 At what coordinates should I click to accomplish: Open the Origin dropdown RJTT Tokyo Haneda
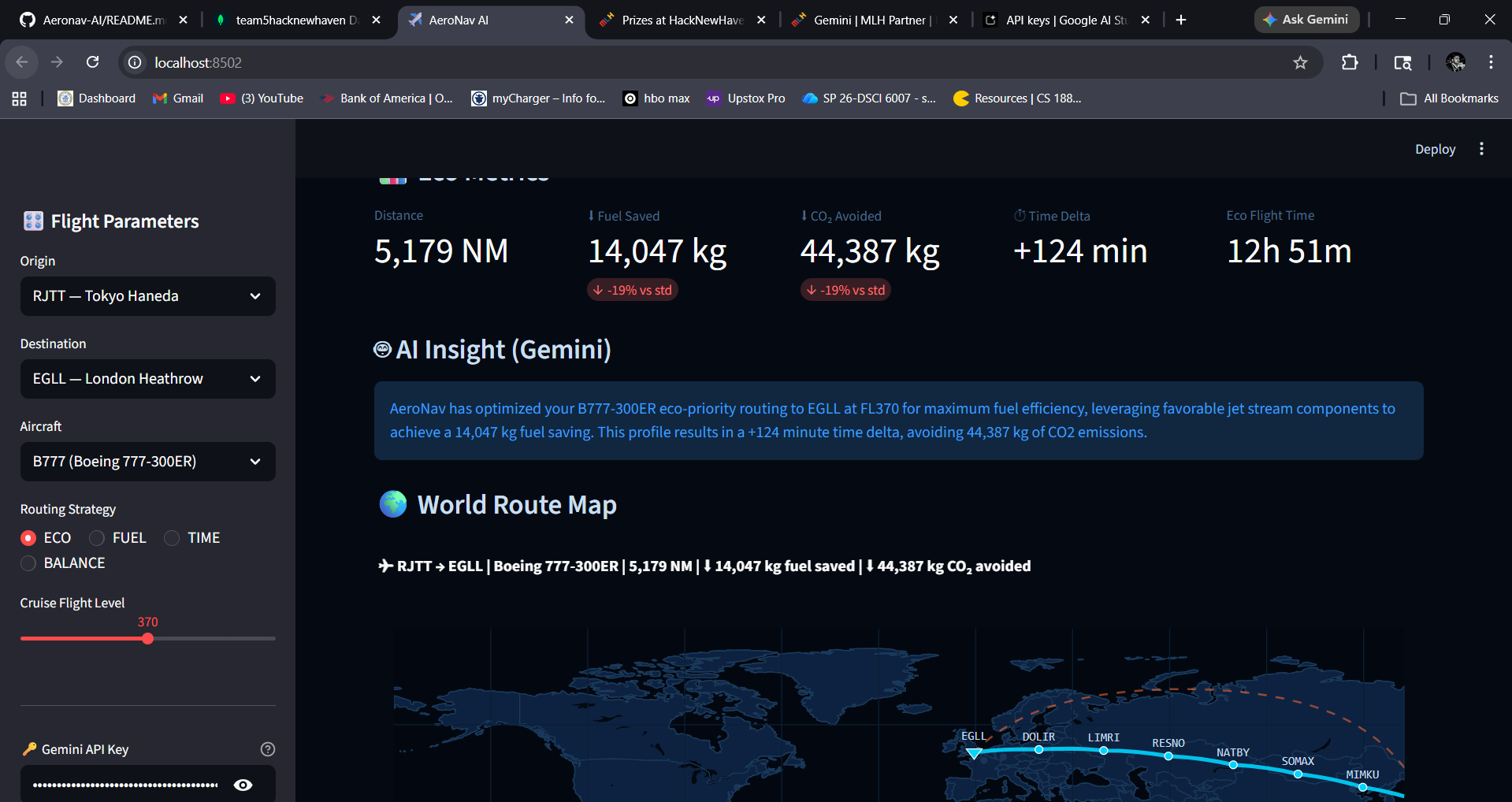pos(148,296)
